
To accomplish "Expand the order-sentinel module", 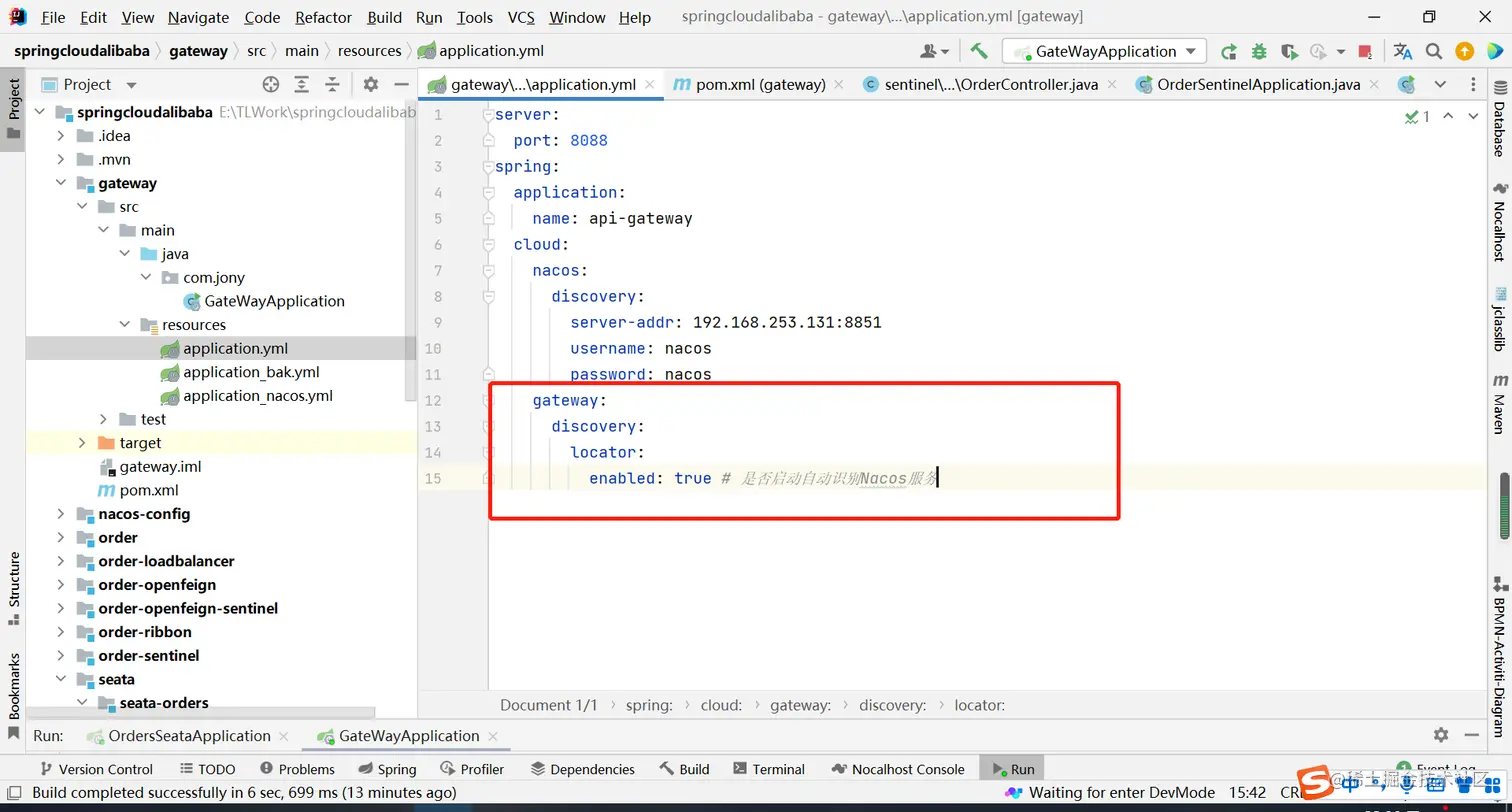I will [x=61, y=656].
